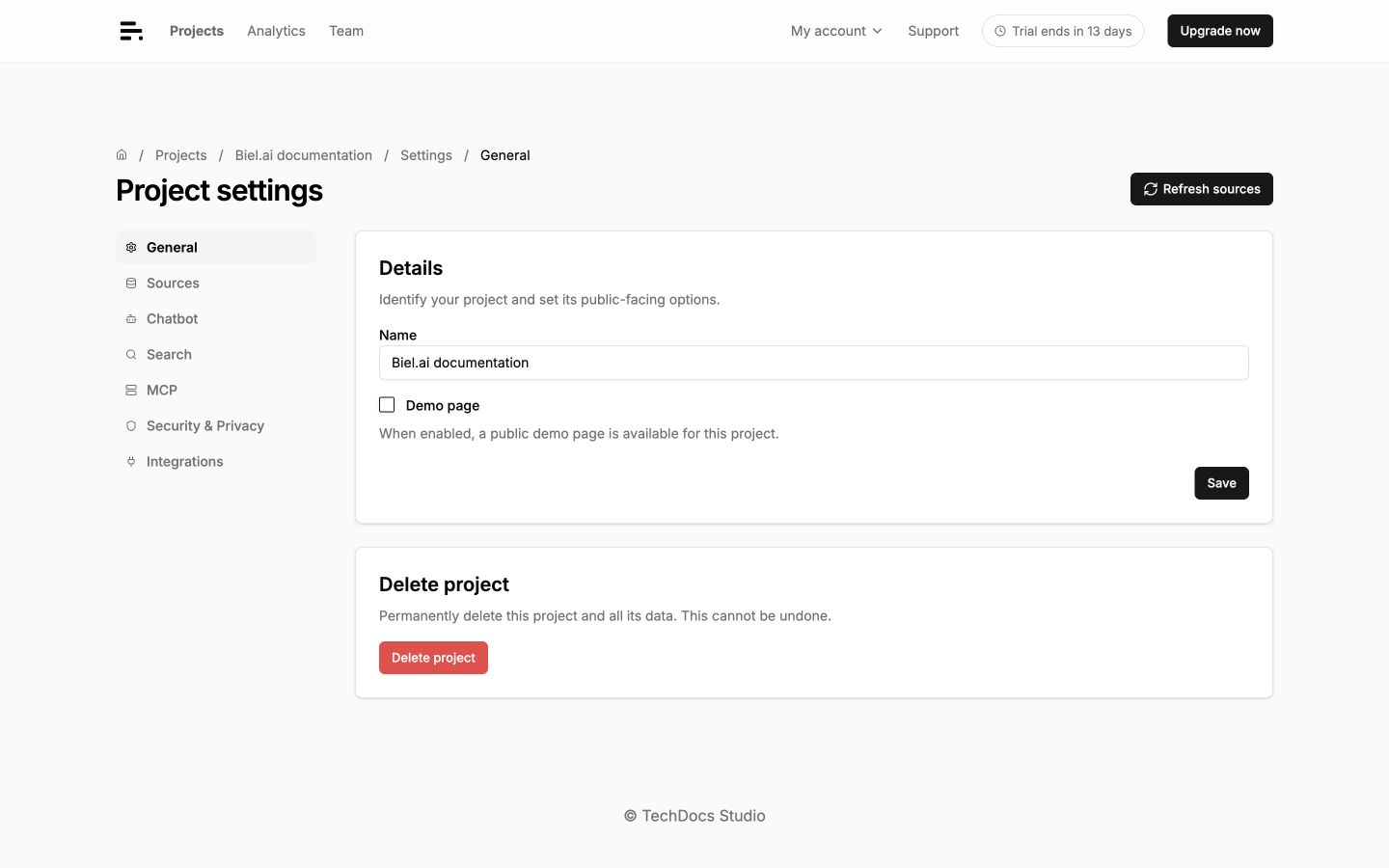
Task: Click the robot icon beside Chatbot
Action: pyautogui.click(x=131, y=318)
